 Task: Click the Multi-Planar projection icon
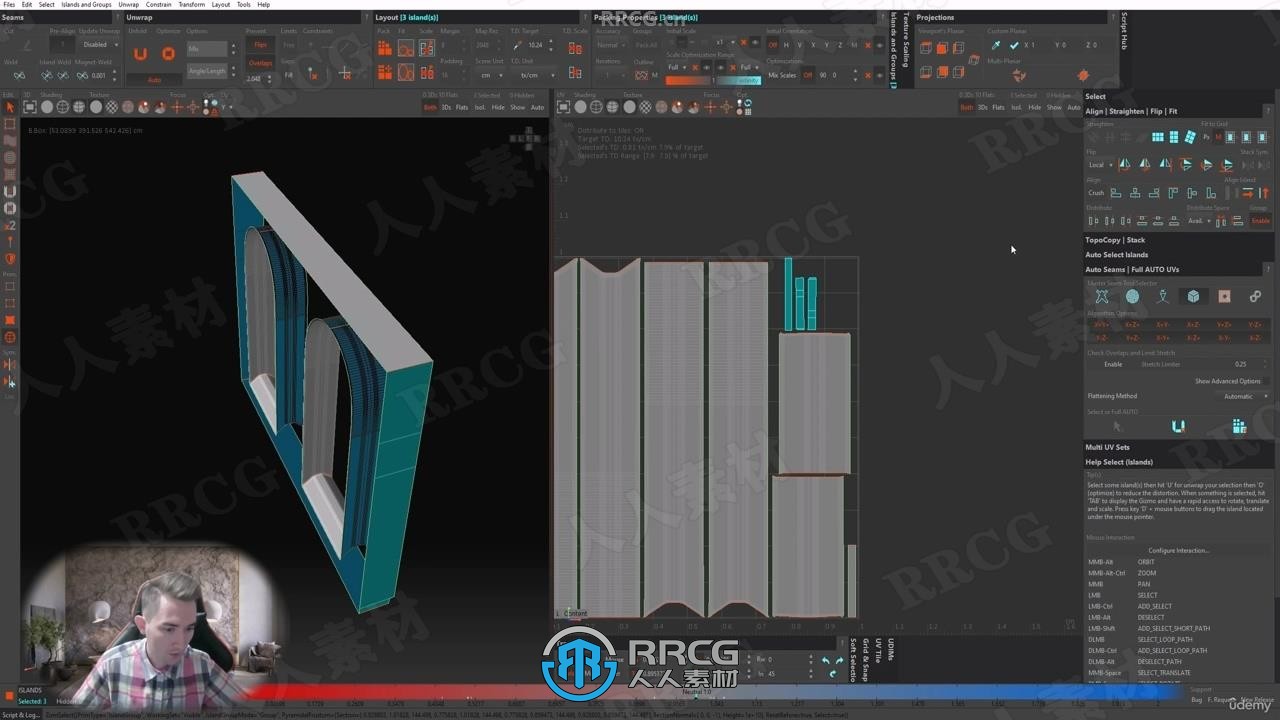pyautogui.click(x=1018, y=75)
